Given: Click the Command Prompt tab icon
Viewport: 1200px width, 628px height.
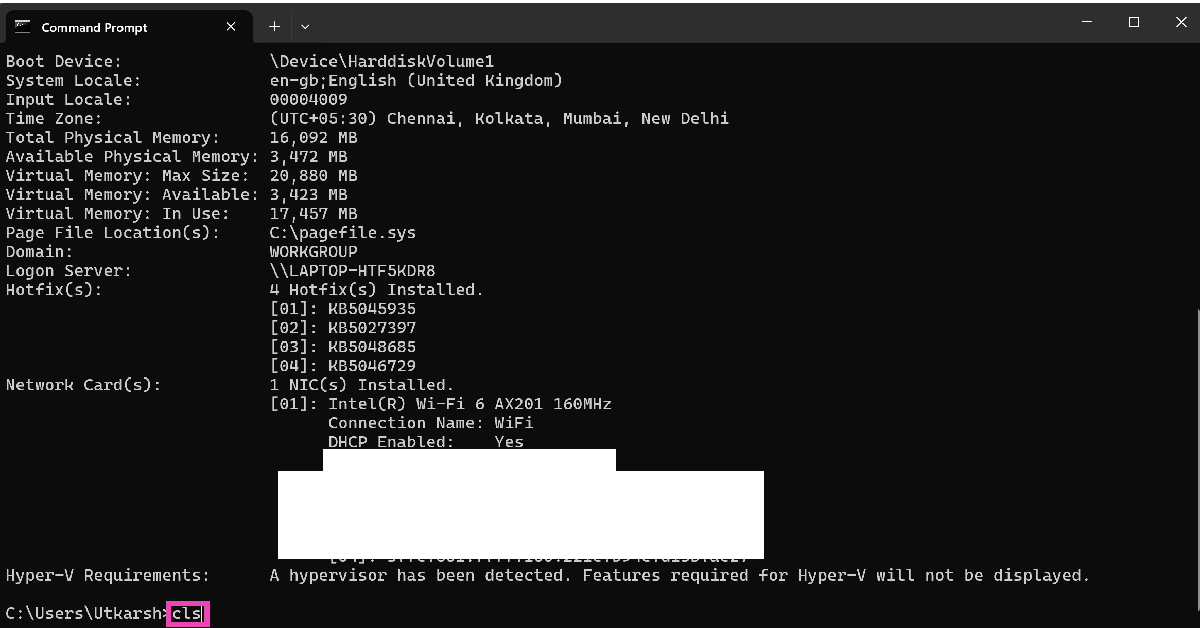Looking at the screenshot, I should click(x=23, y=27).
